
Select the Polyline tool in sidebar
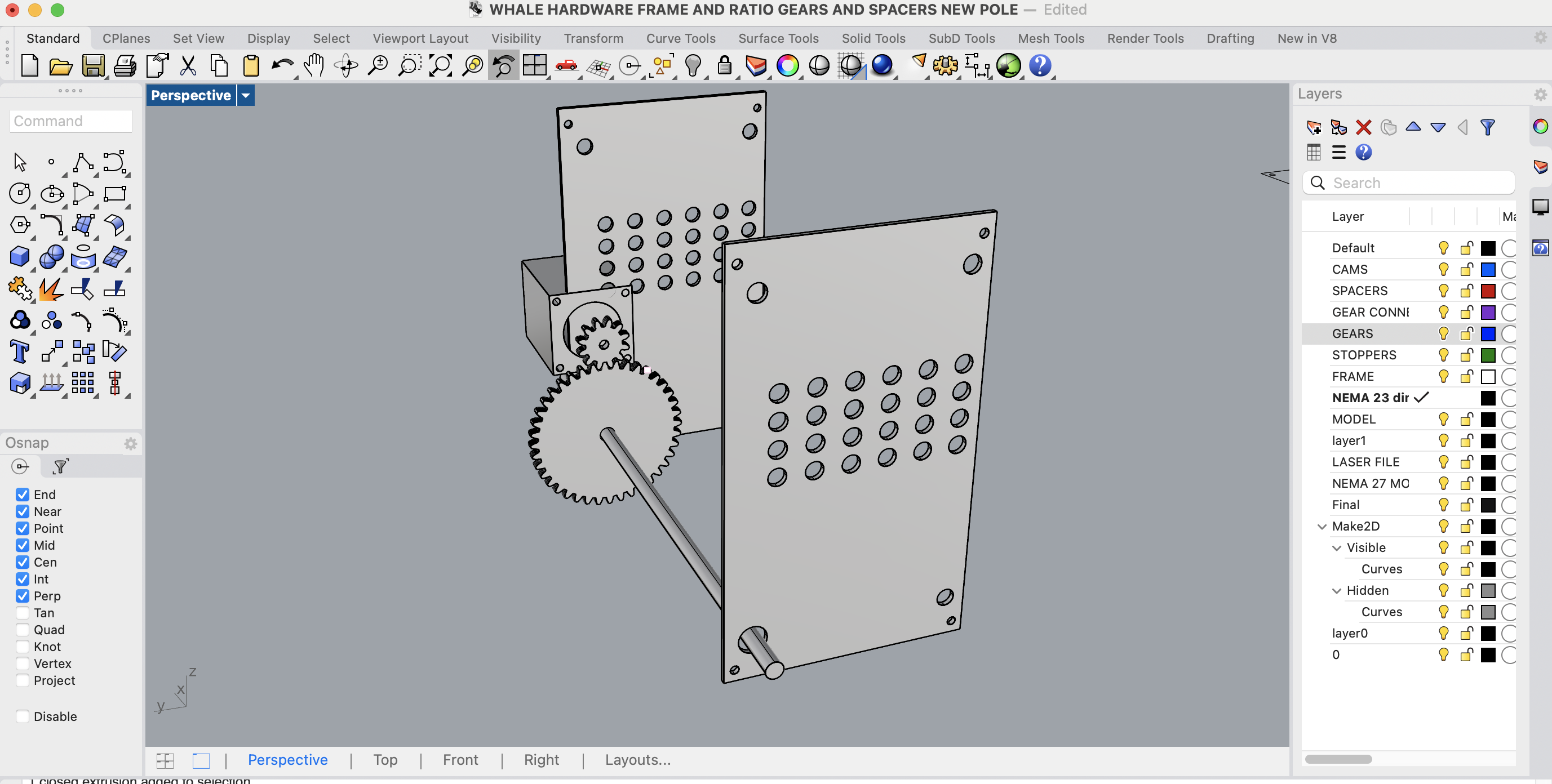83,162
